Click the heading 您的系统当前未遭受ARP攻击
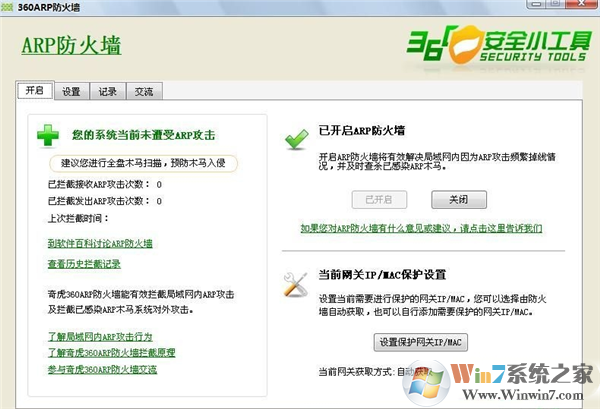This screenshot has height=409, width=600. click(x=143, y=135)
